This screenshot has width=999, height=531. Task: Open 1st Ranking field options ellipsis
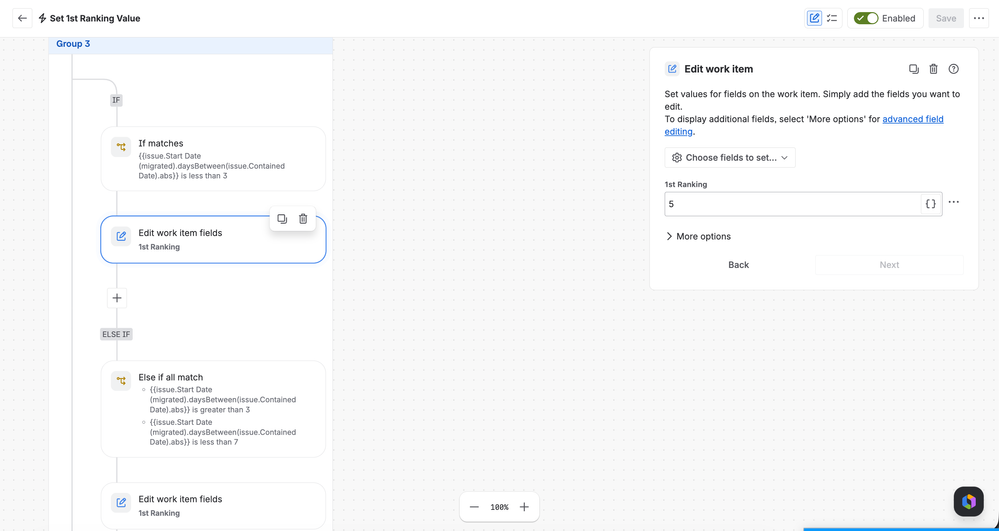(x=954, y=202)
